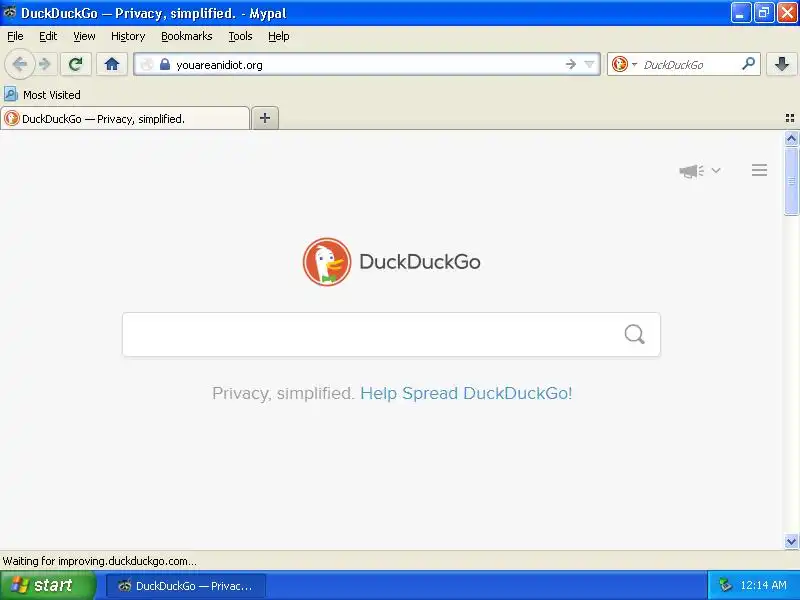The width and height of the screenshot is (800, 600).
Task: Click the padlock security icon in address bar
Action: 164,64
